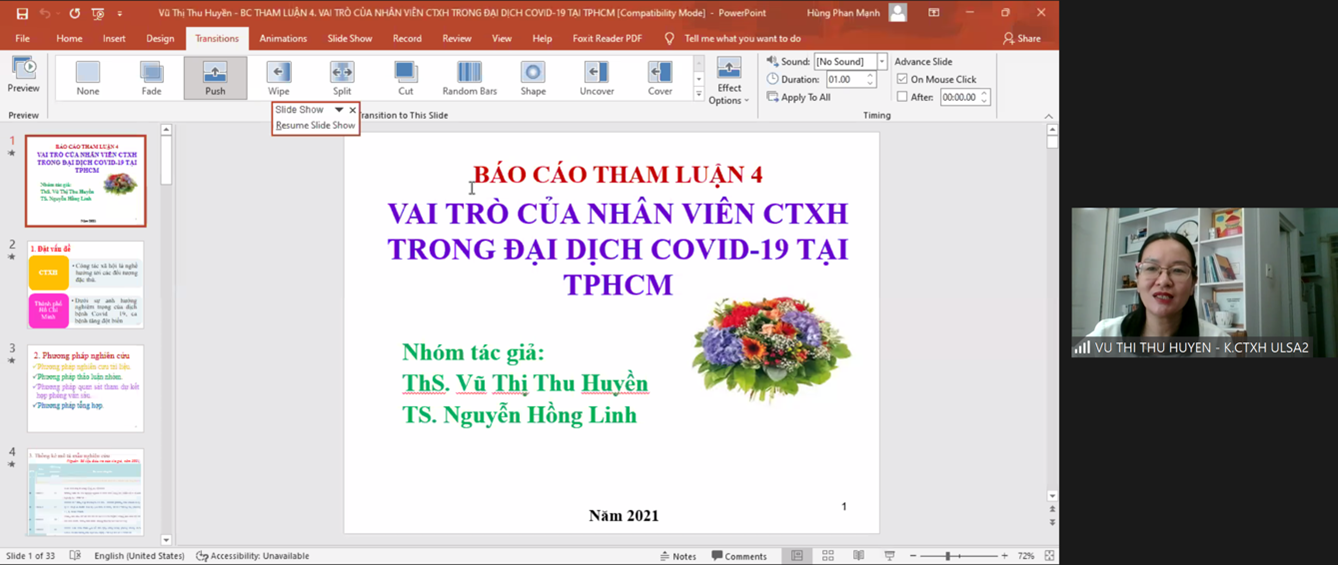Click Apply To All button
1338x565 pixels.
(799, 97)
